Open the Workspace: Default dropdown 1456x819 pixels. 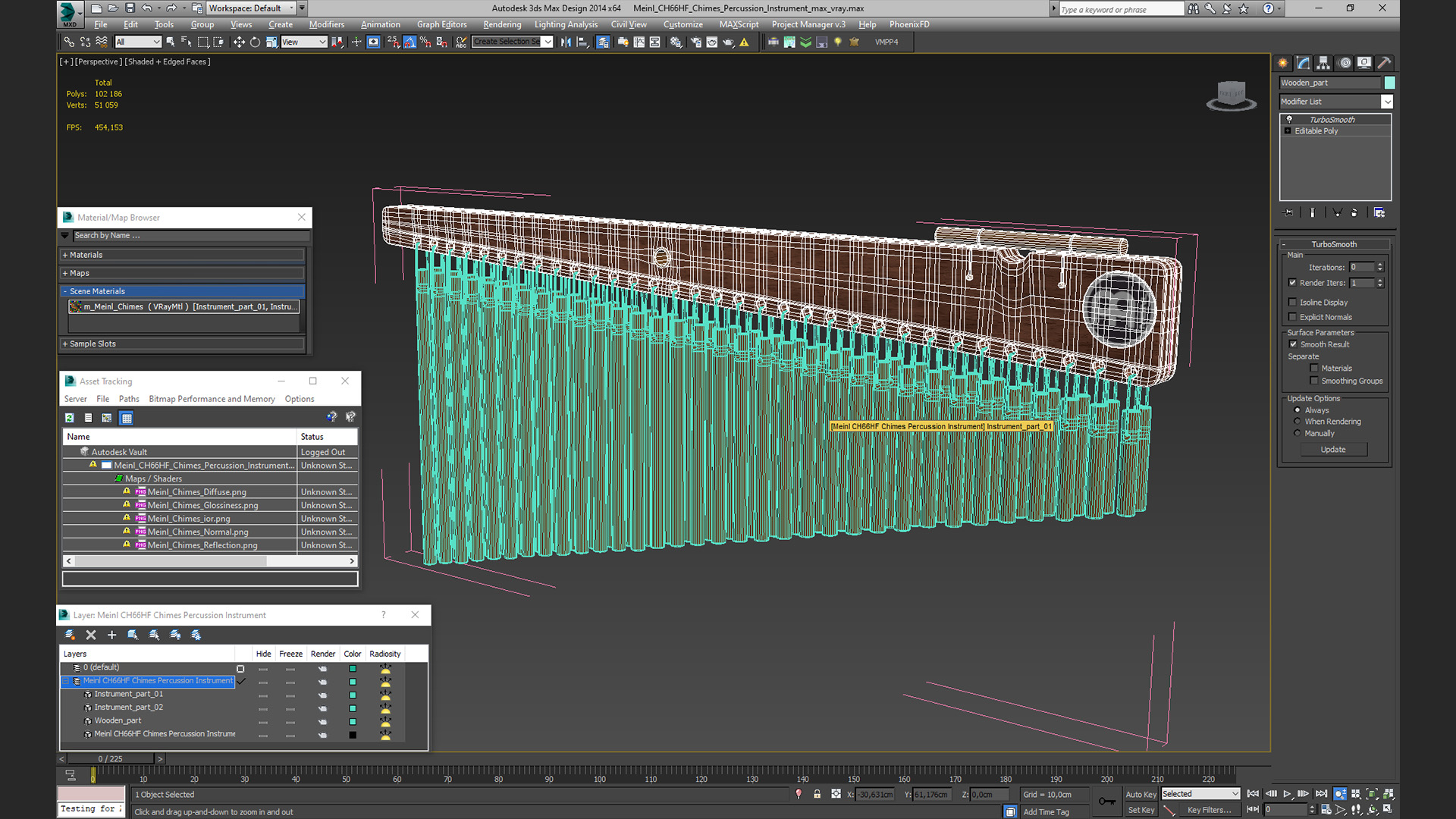(252, 8)
